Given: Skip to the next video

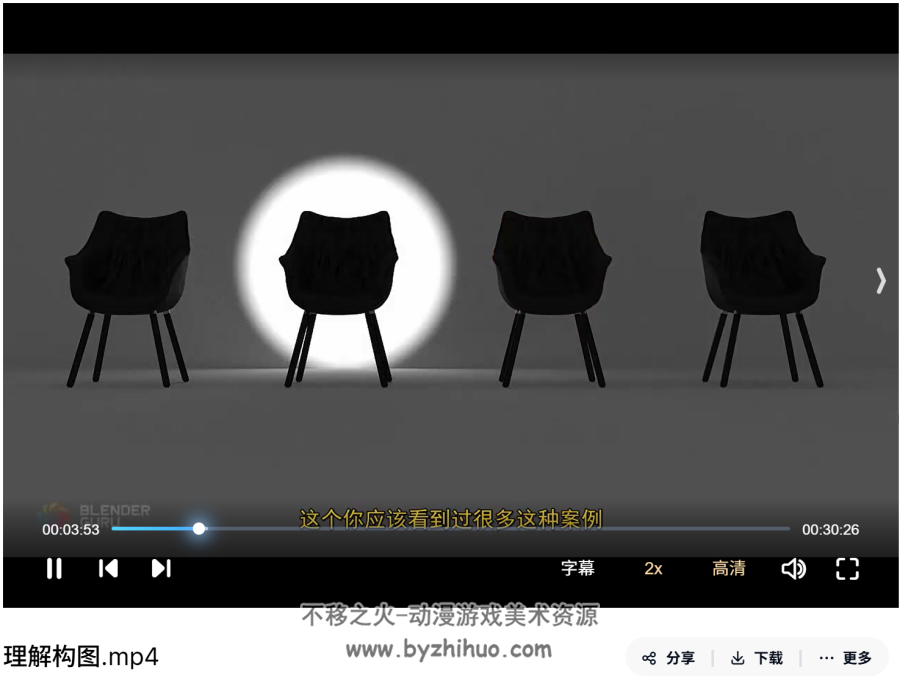Looking at the screenshot, I should 161,568.
